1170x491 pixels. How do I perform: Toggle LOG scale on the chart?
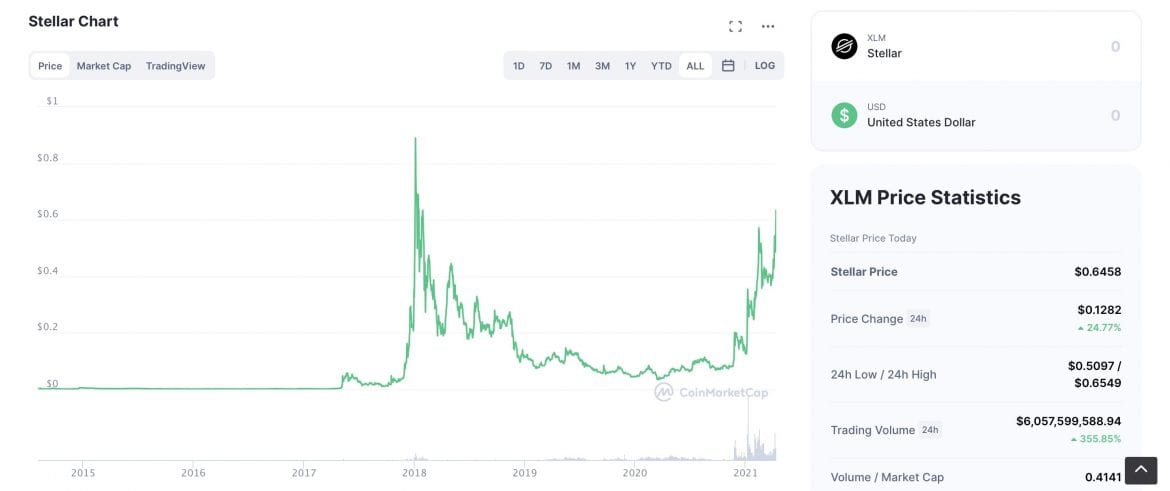tap(765, 66)
